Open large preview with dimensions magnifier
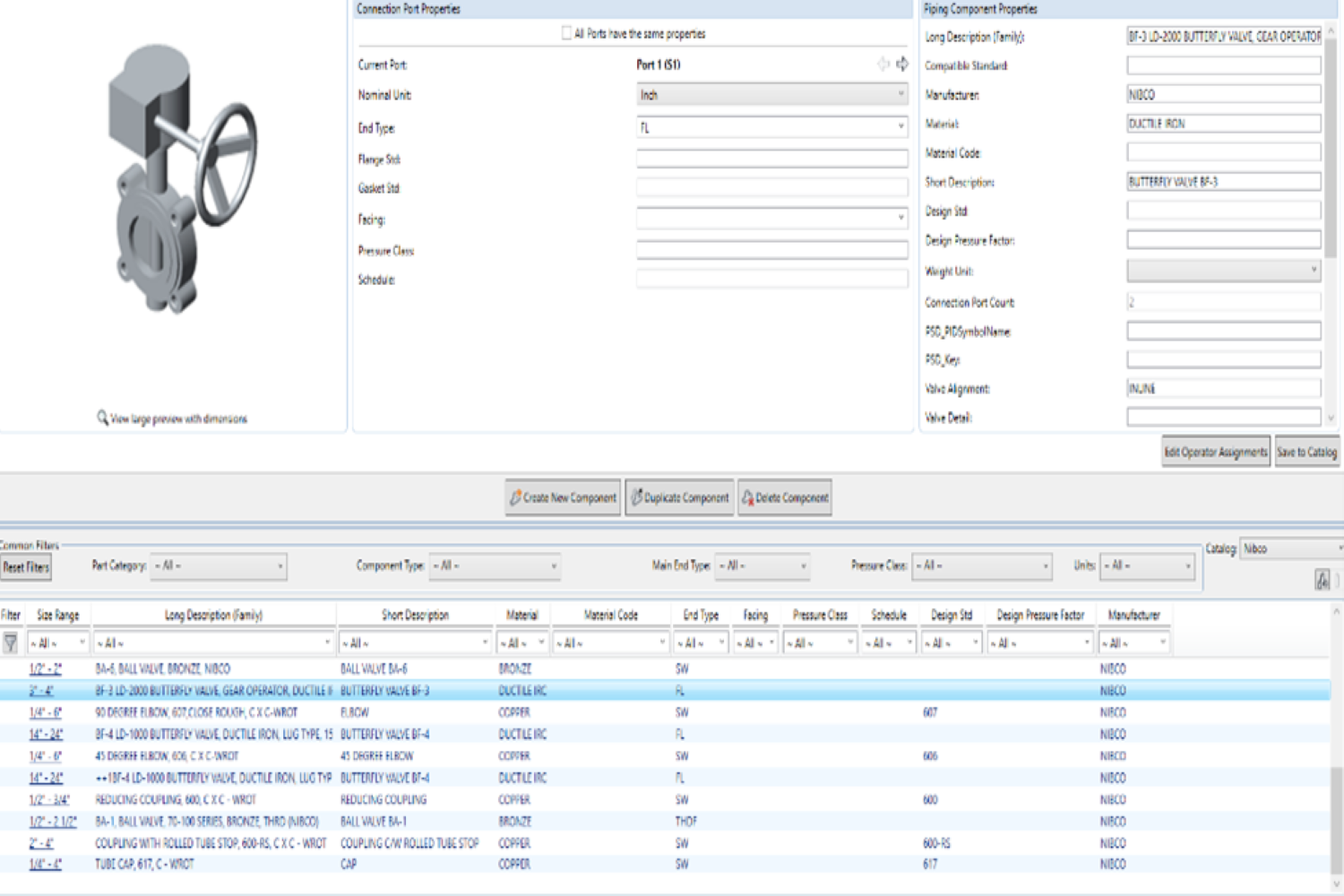 [x=102, y=418]
